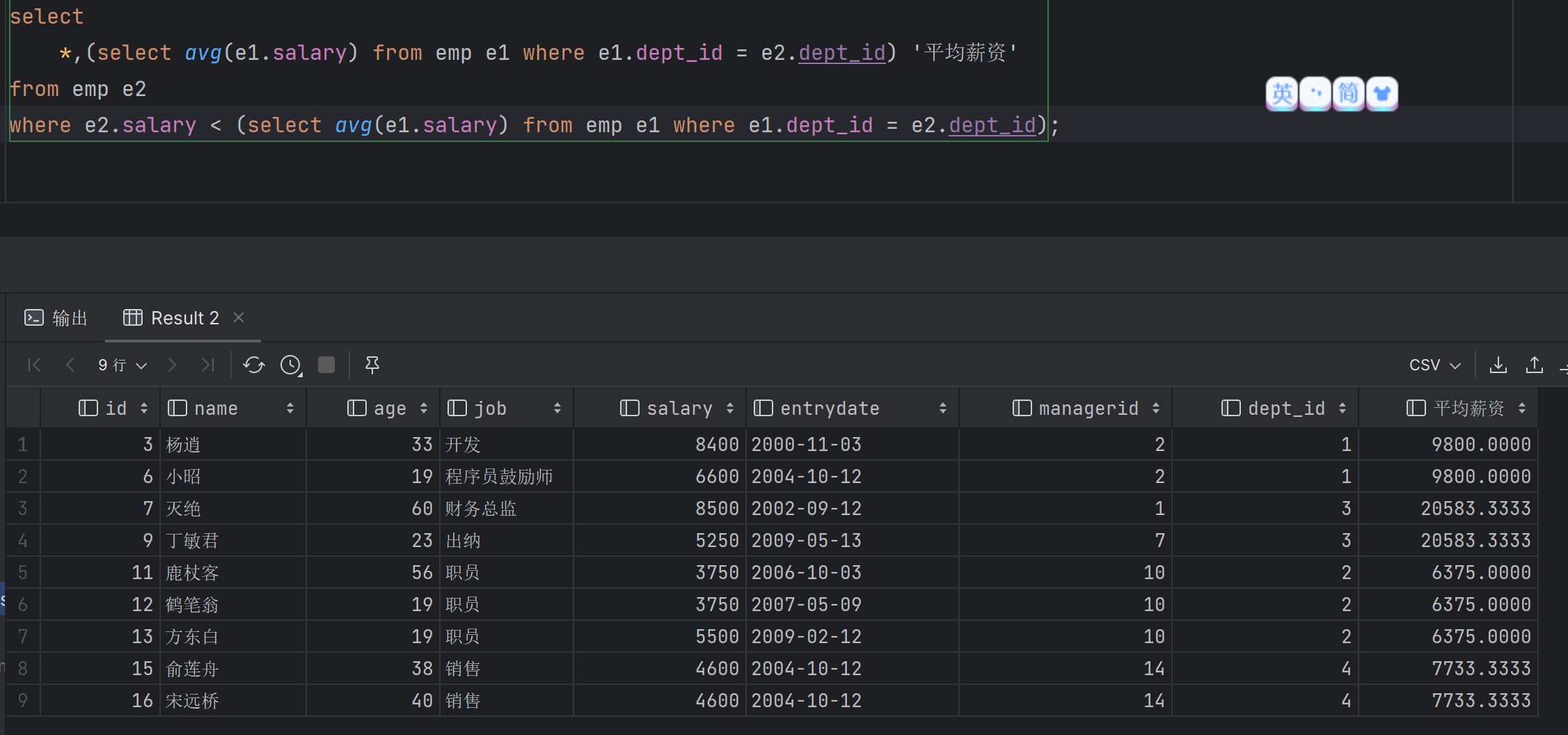Click the 平均薪资 column header icon

(x=1416, y=408)
